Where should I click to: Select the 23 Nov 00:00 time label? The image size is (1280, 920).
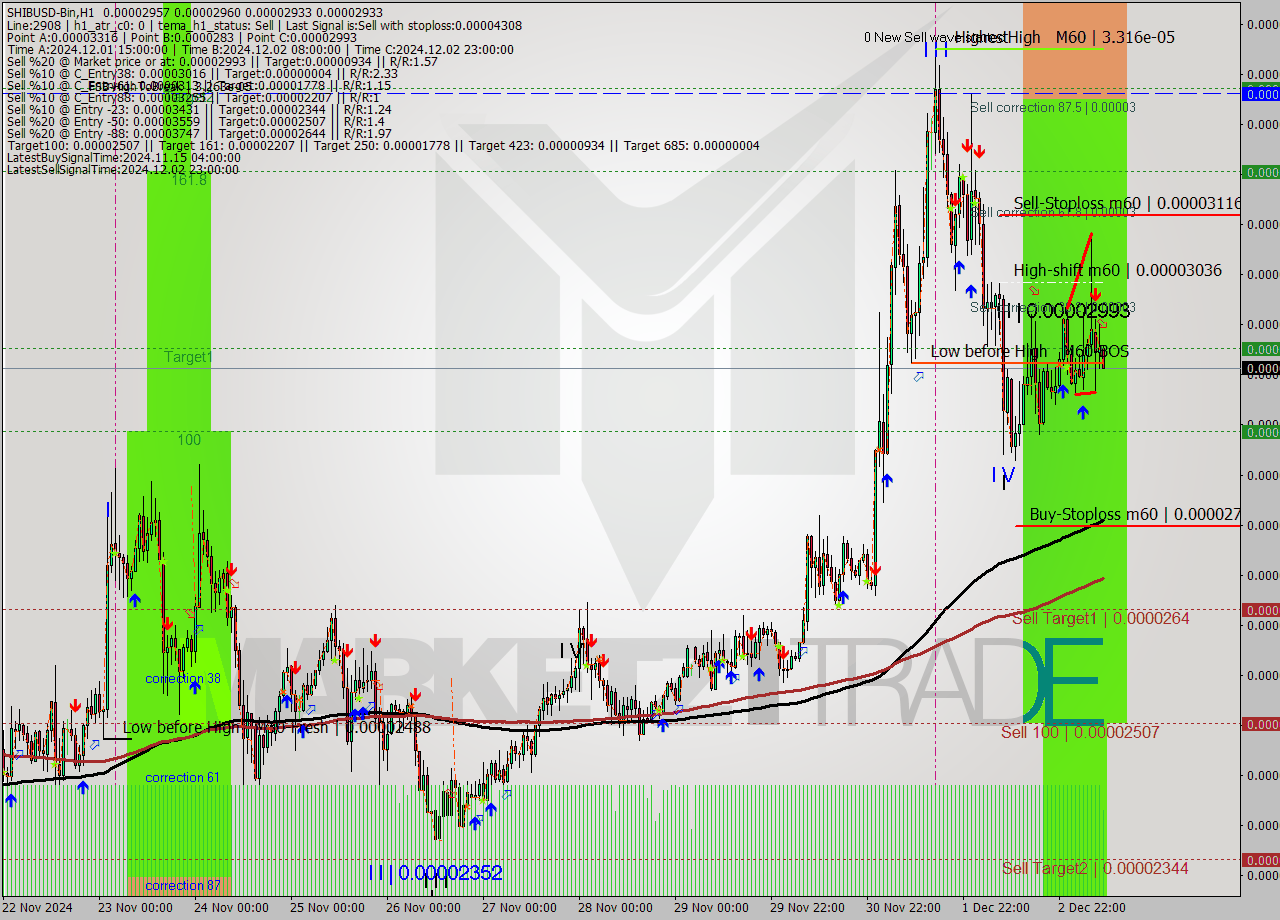[135, 907]
